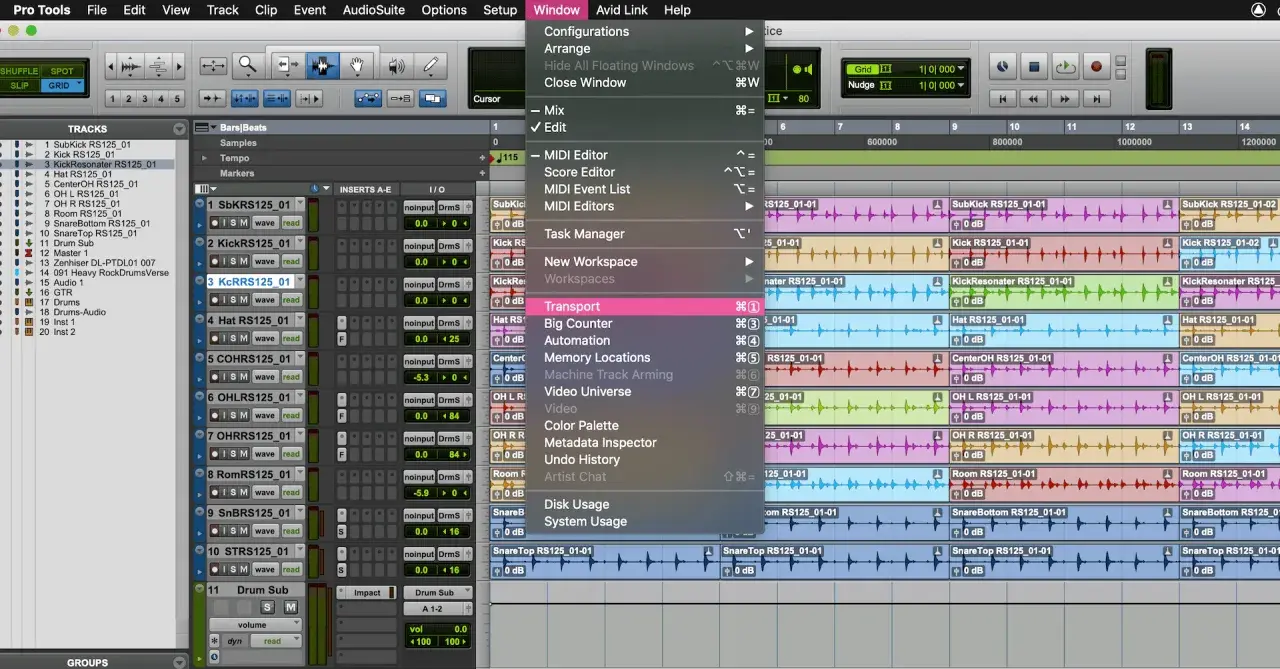This screenshot has width=1280, height=669.
Task: Open the AudioSuite menu
Action: 374,10
